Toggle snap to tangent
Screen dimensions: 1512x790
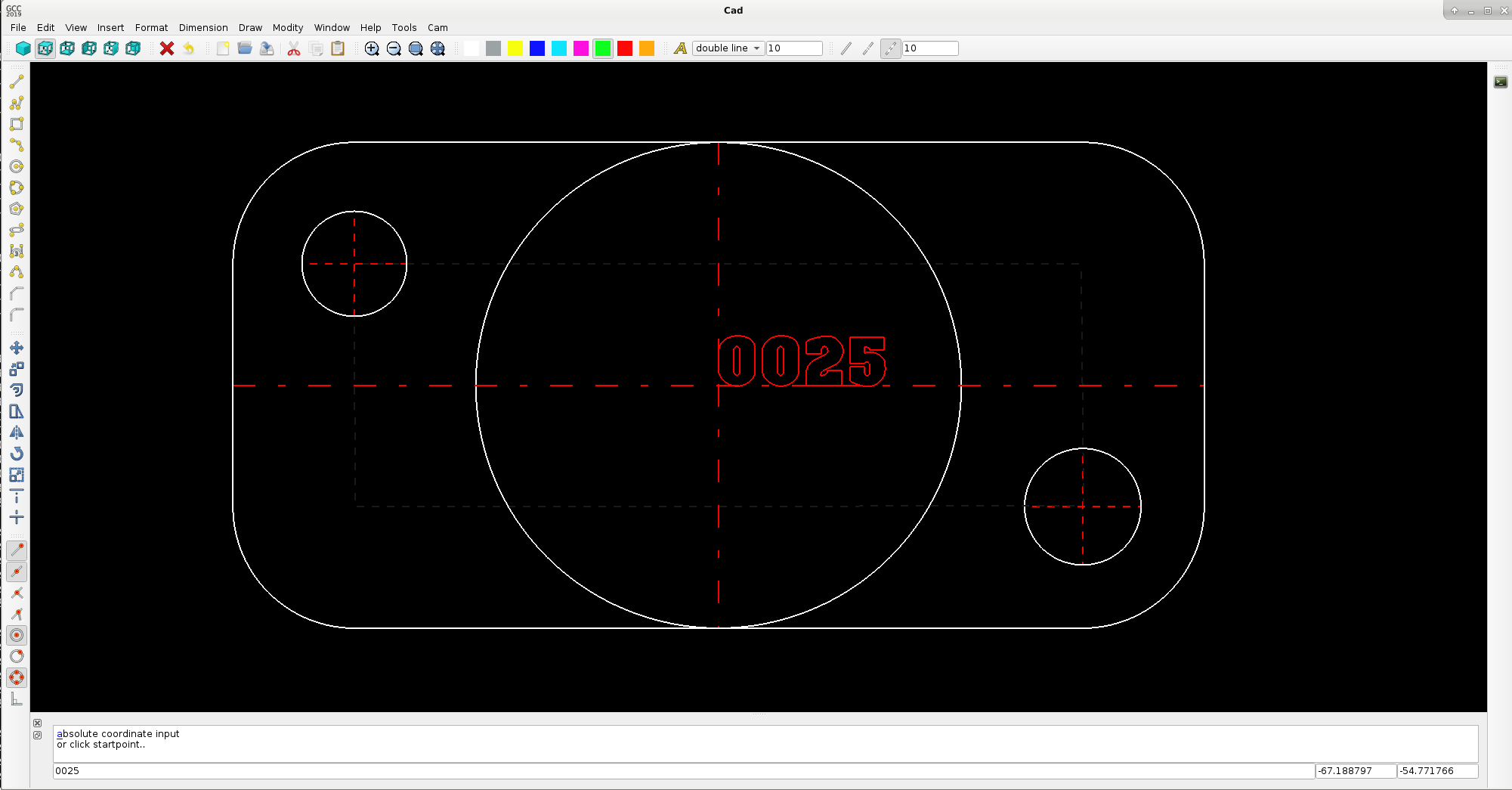17,656
